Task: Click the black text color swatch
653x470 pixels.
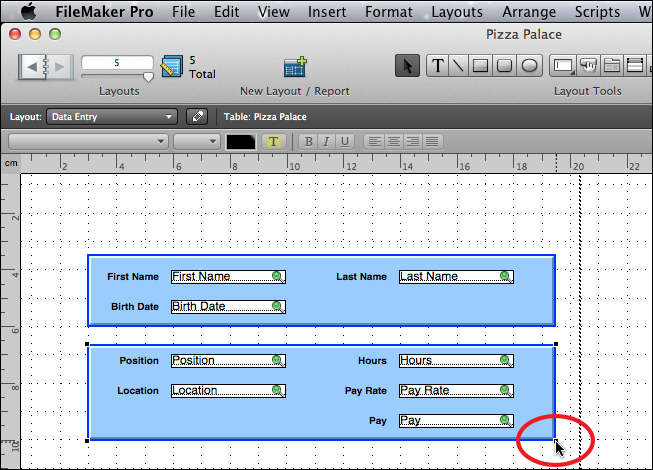Action: point(240,142)
